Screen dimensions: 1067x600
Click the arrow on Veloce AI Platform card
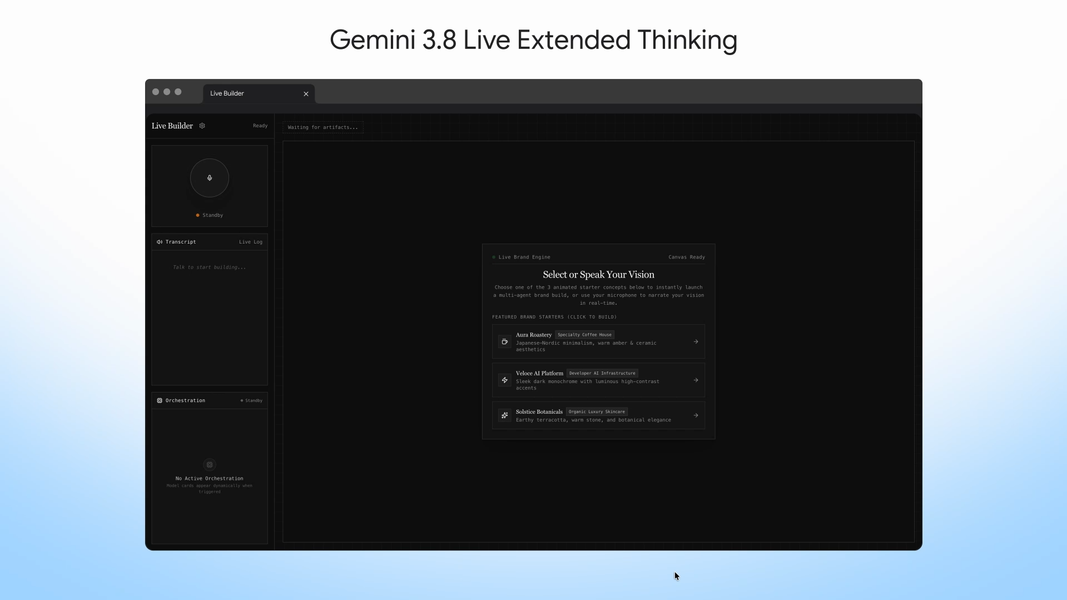tap(695, 380)
